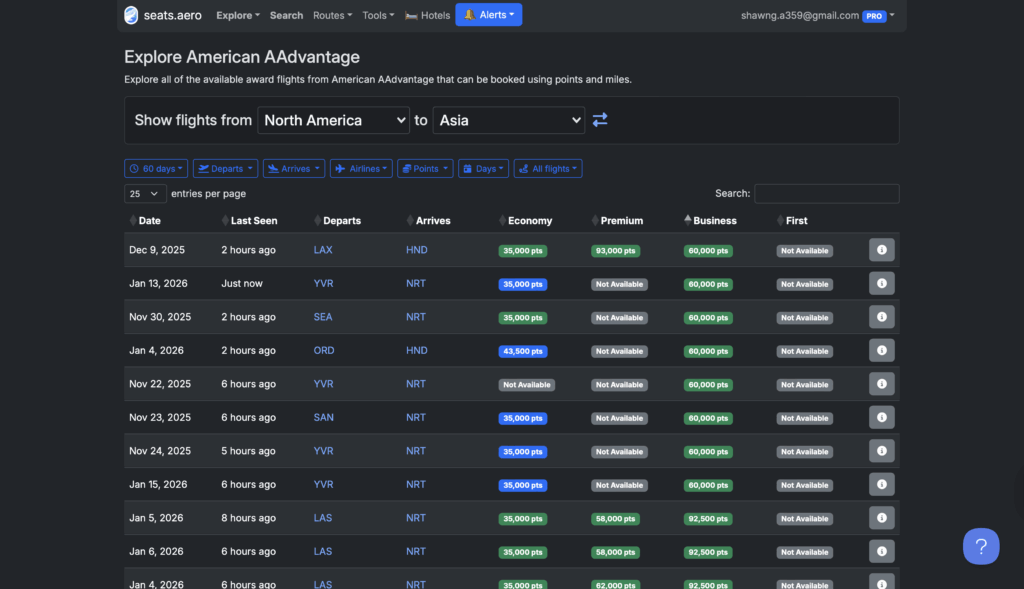Follow the LAX departure airport link
Screen dimensions: 1024x589
click(x=323, y=250)
